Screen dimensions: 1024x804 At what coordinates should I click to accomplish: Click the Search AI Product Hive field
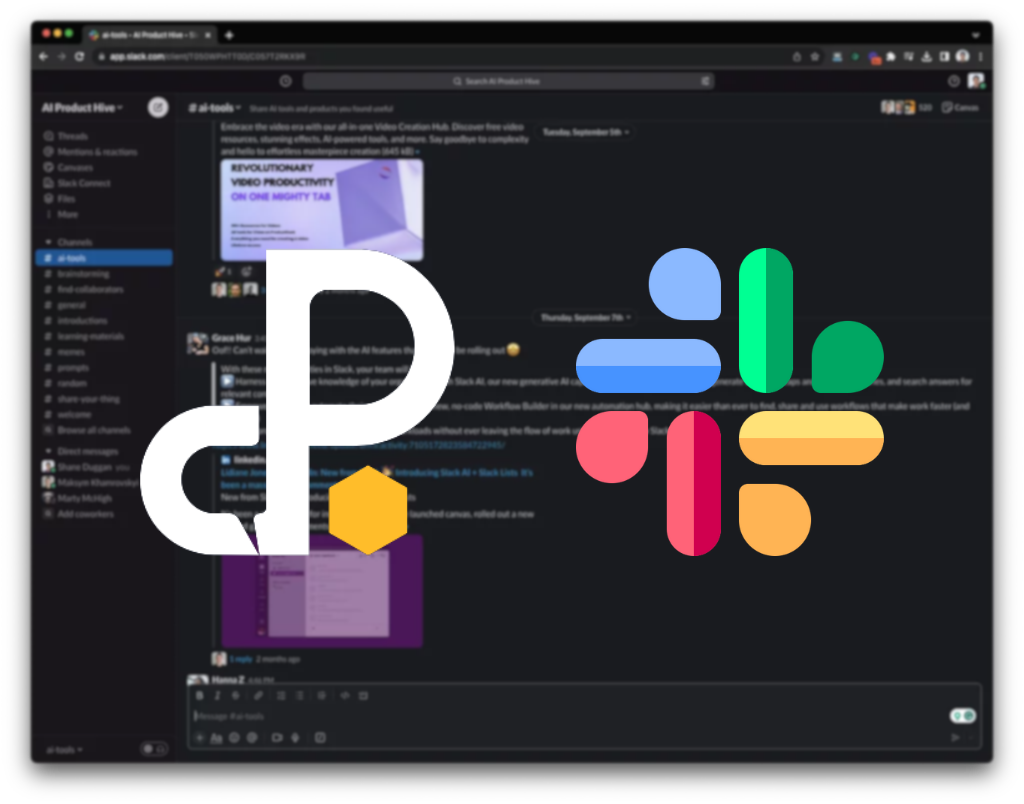(508, 81)
